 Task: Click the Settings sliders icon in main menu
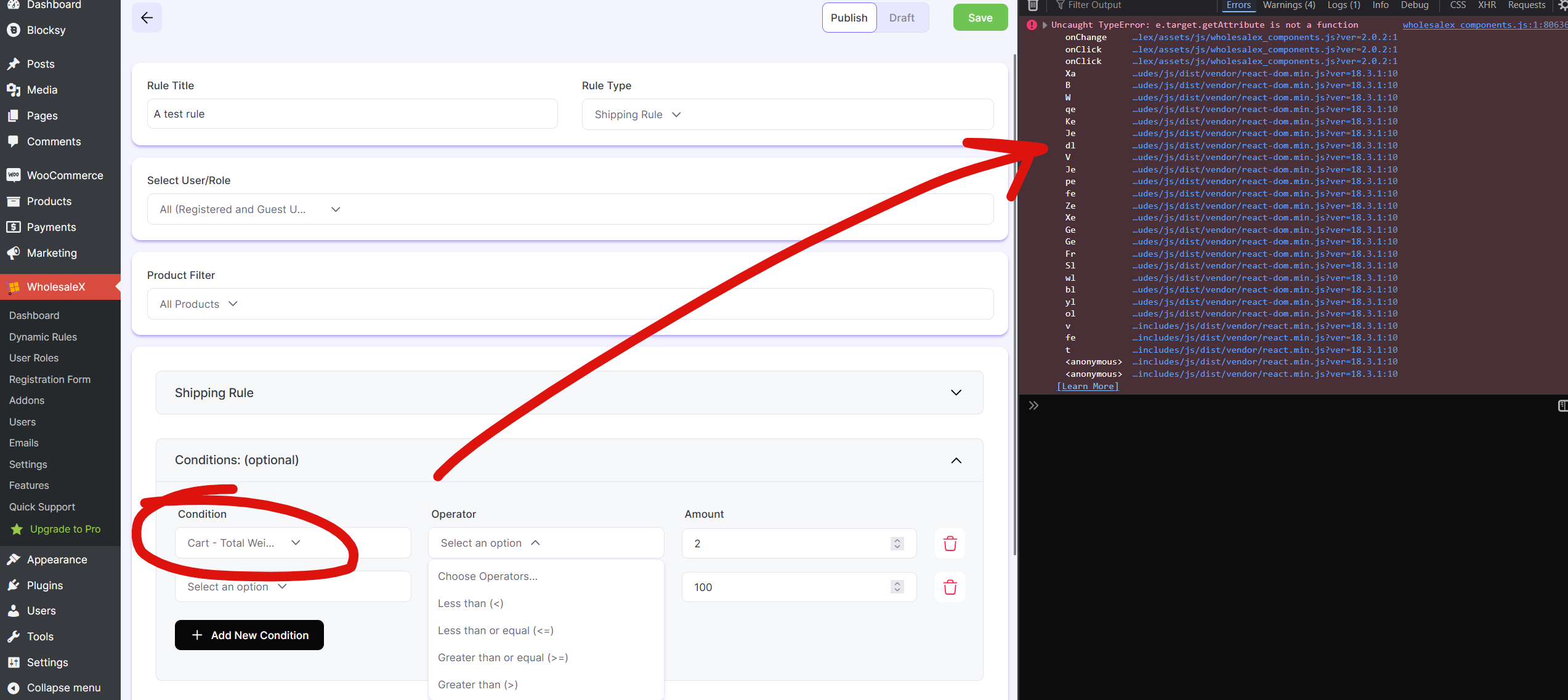pos(14,662)
